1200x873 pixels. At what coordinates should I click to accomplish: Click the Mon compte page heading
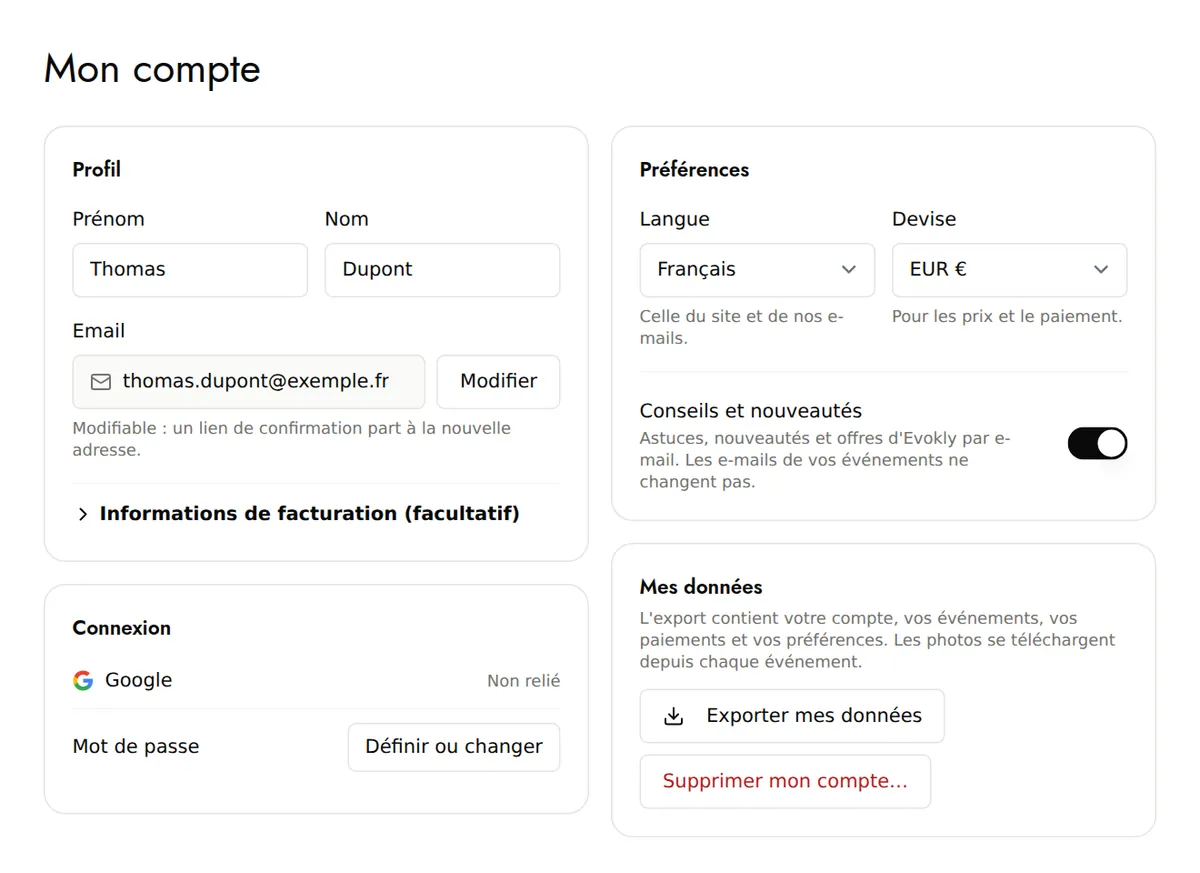tap(152, 69)
